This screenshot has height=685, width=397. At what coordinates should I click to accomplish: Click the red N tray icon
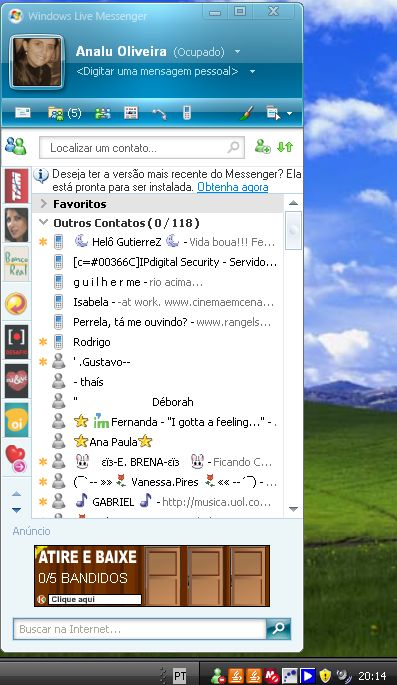272,676
